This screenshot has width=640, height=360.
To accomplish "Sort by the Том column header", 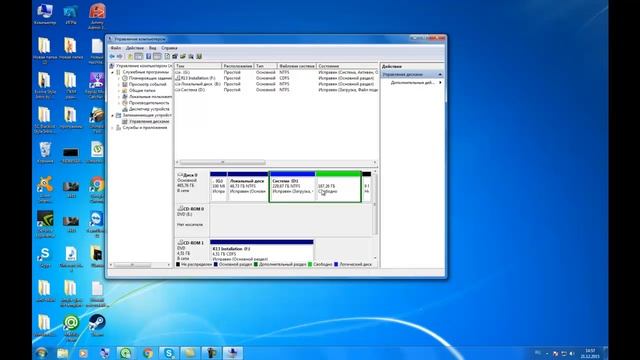I will (x=198, y=66).
